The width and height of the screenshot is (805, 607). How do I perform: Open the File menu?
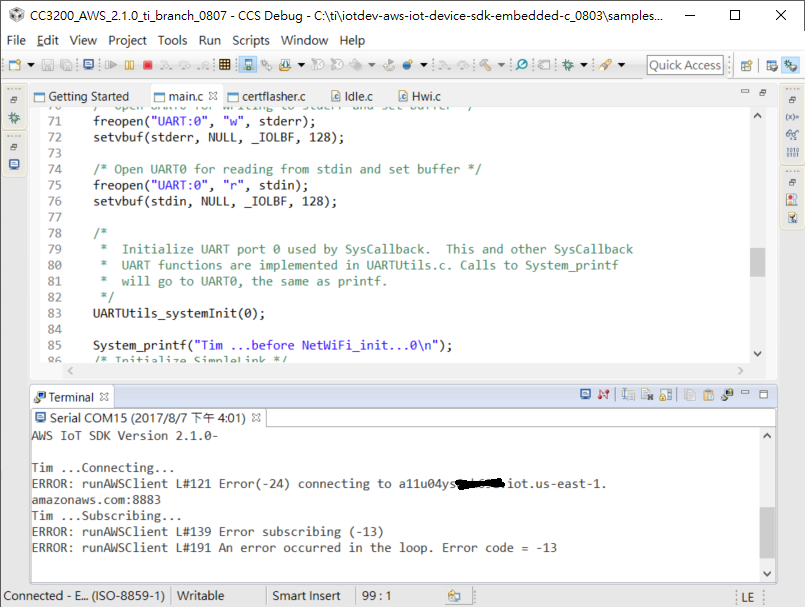(16, 40)
